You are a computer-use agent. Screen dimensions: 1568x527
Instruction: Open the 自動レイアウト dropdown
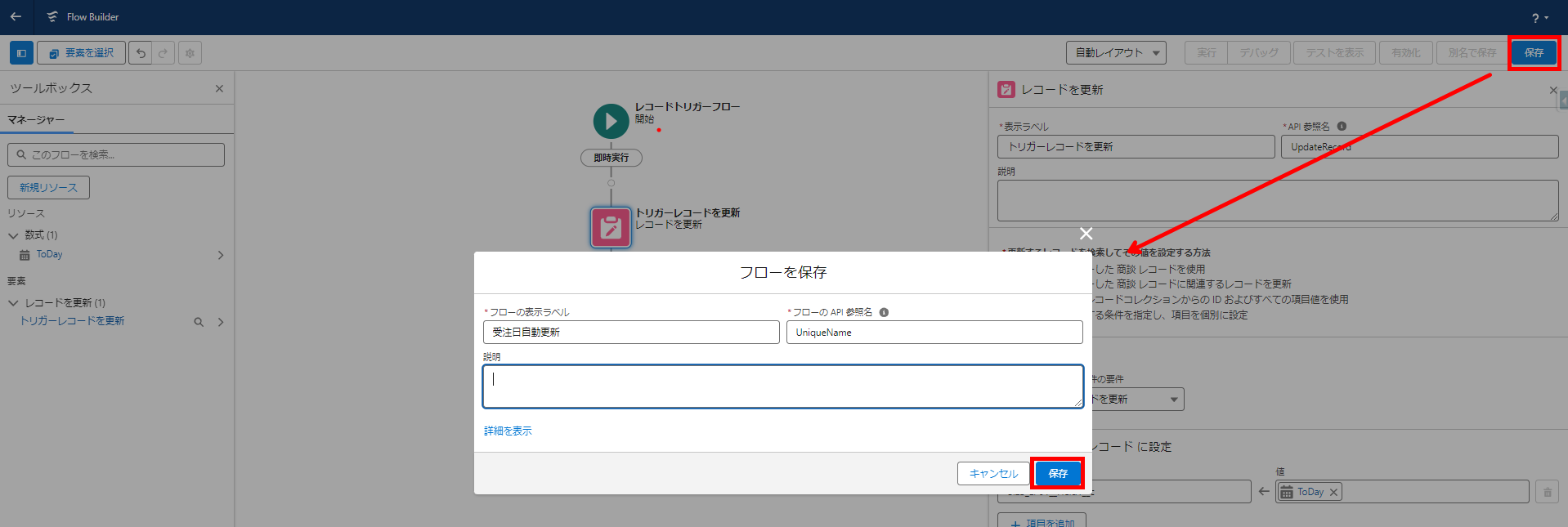[1116, 53]
